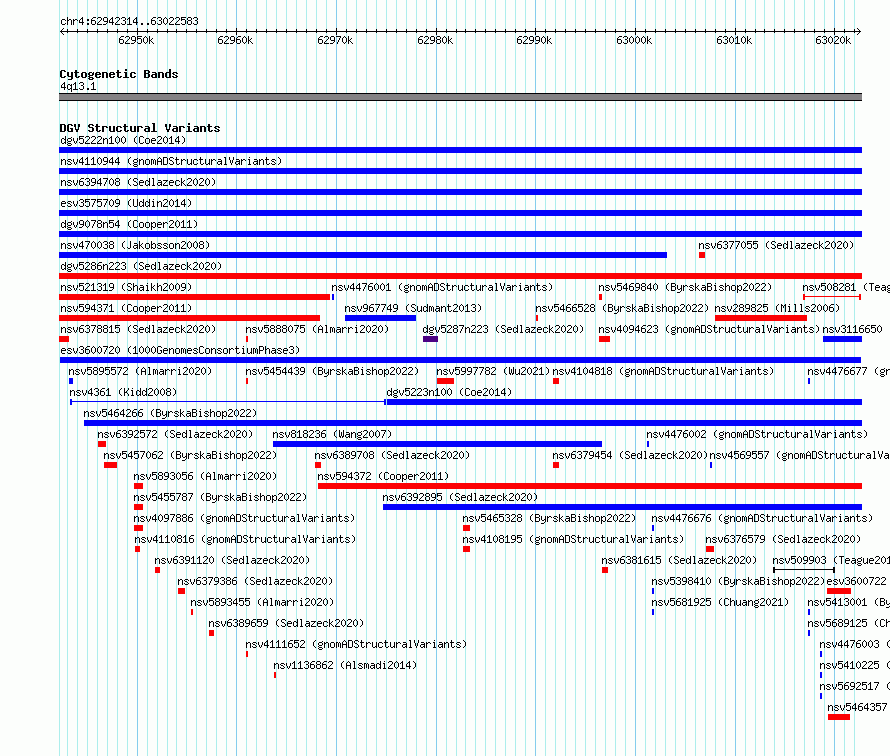The height and width of the screenshot is (756, 890).
Task: Click the 63010k ruler tick label
Action: click(x=734, y=40)
